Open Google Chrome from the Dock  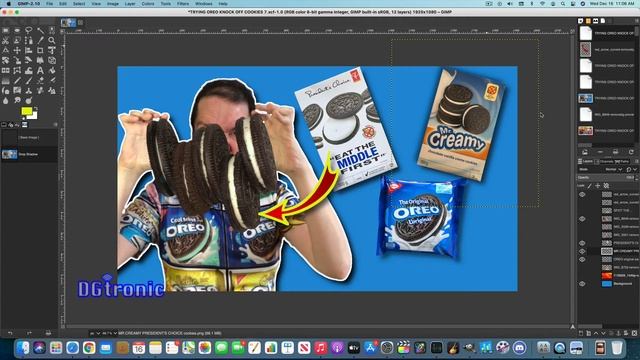coord(89,348)
